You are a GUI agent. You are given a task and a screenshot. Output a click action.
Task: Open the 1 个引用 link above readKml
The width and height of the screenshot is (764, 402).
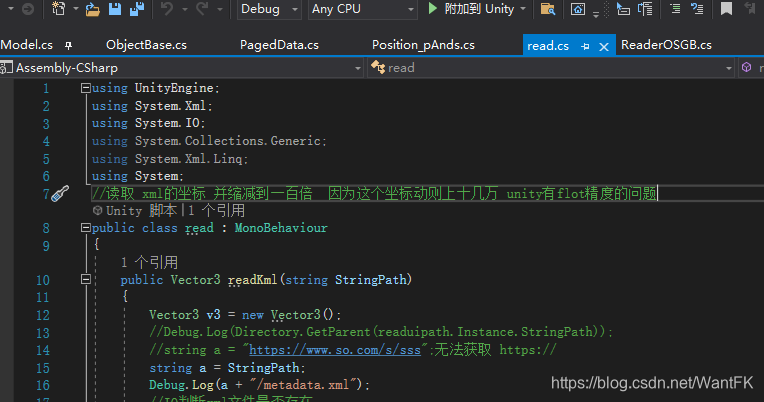click(x=149, y=263)
